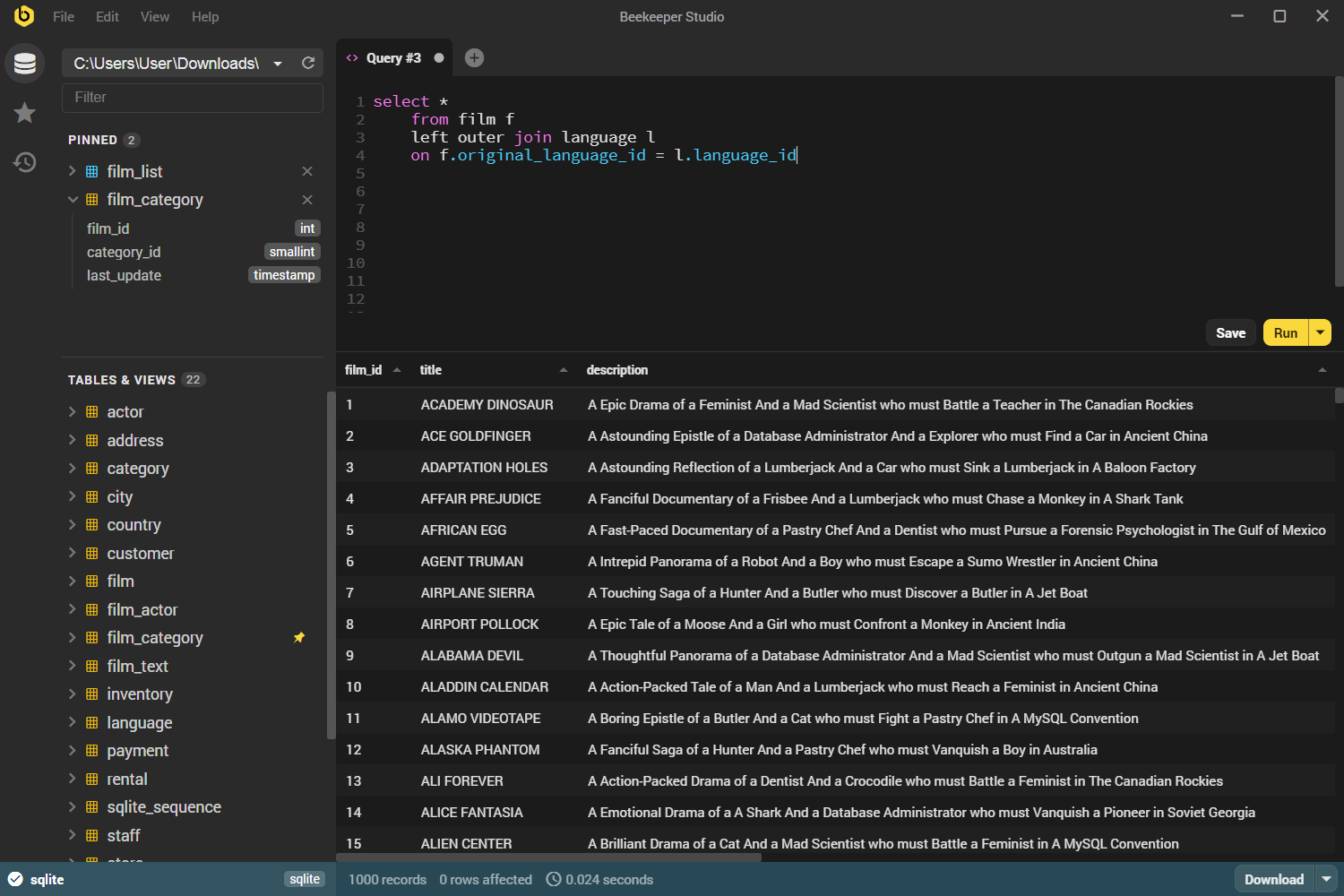Toggle pin star on film_category table
The height and width of the screenshot is (896, 1344).
click(299, 638)
